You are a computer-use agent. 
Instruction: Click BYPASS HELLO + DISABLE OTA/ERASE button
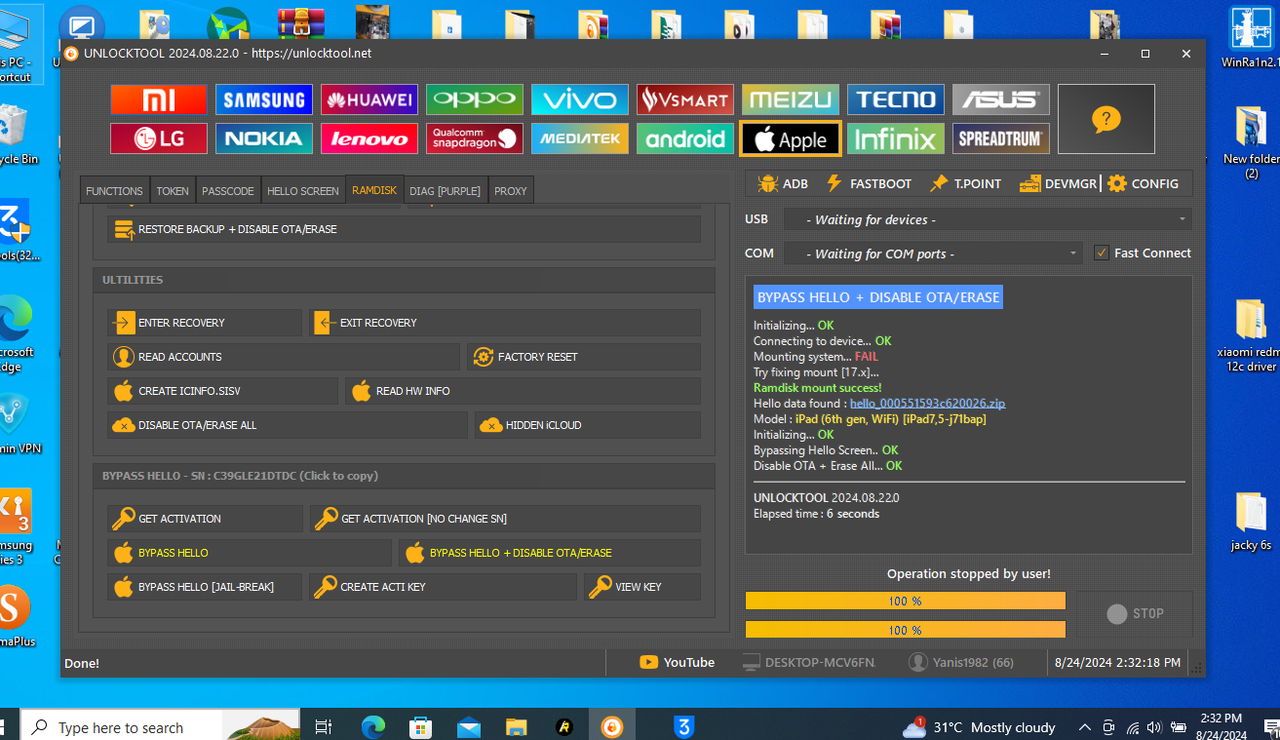point(550,553)
